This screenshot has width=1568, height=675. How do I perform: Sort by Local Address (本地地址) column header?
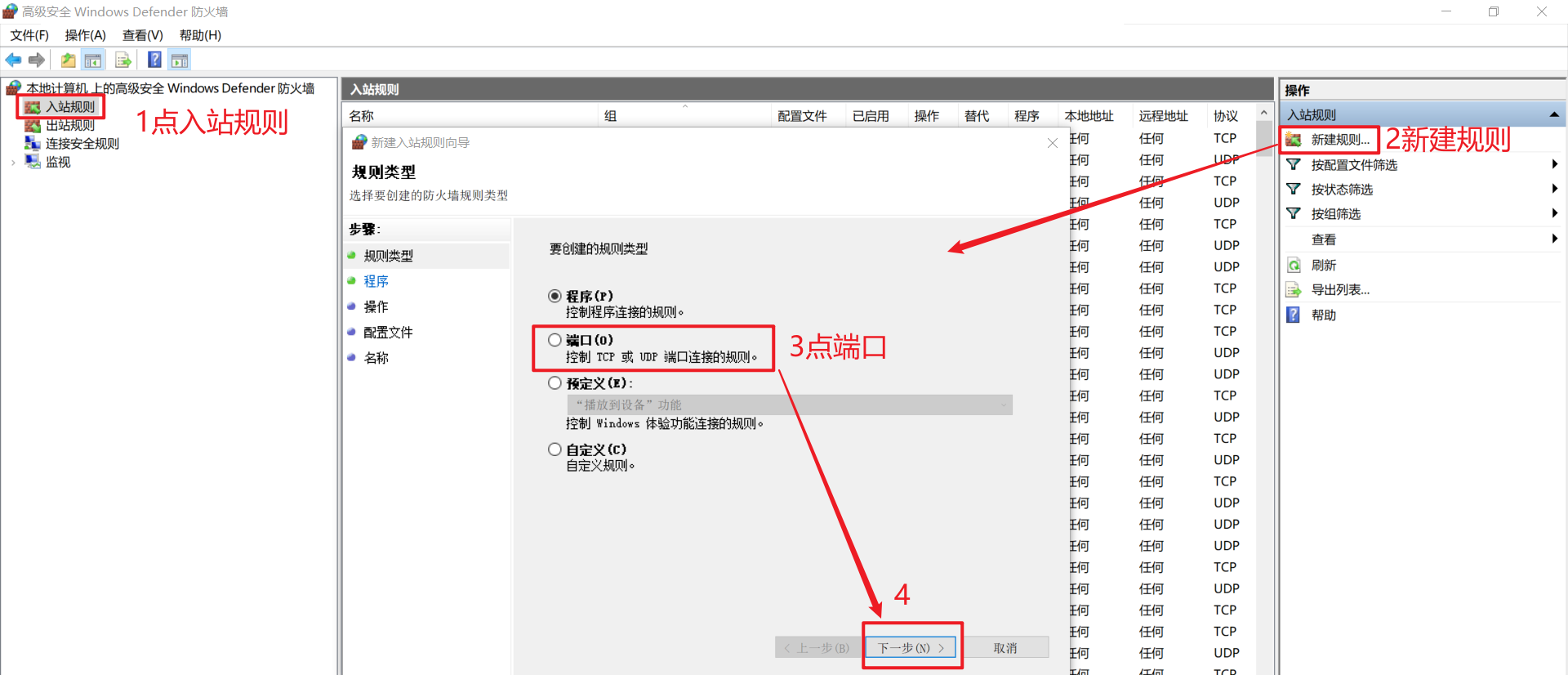pyautogui.click(x=1095, y=116)
